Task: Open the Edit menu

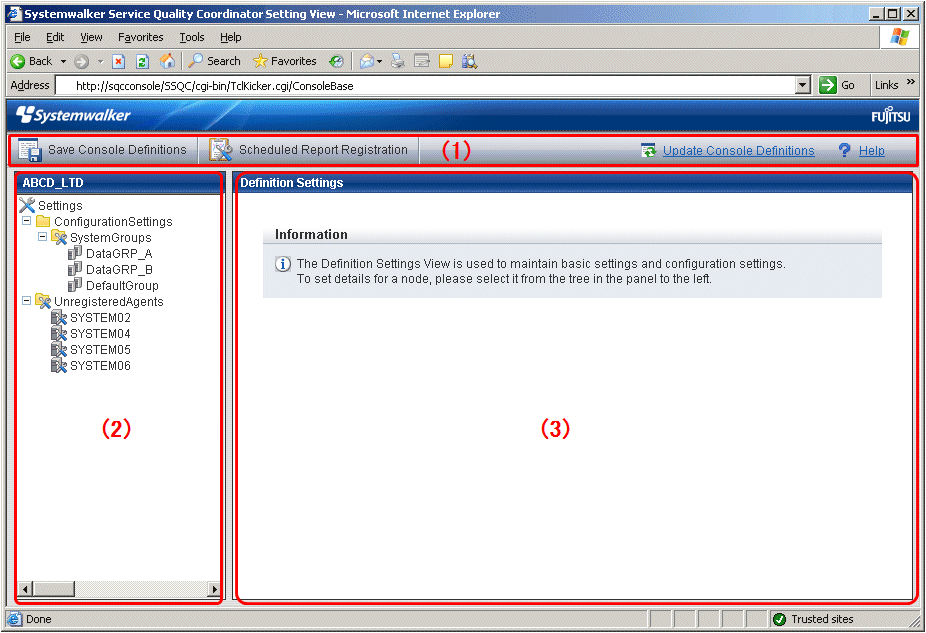Action: point(55,37)
